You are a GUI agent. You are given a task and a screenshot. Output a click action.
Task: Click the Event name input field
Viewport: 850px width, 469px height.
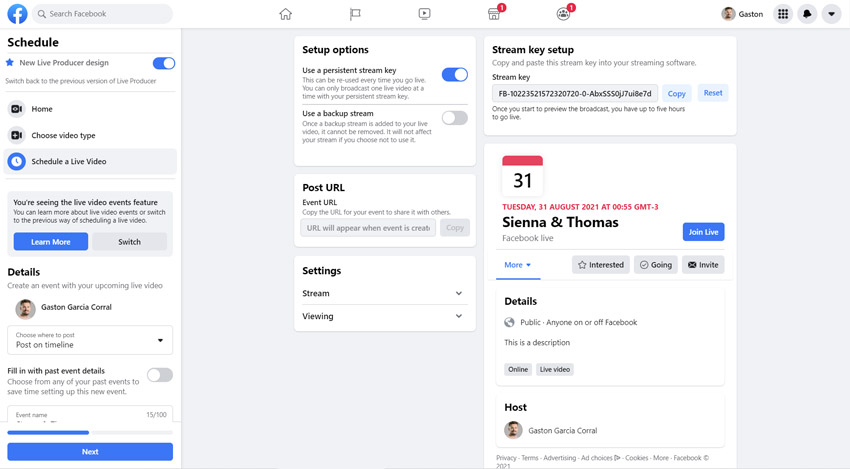tap(90, 415)
